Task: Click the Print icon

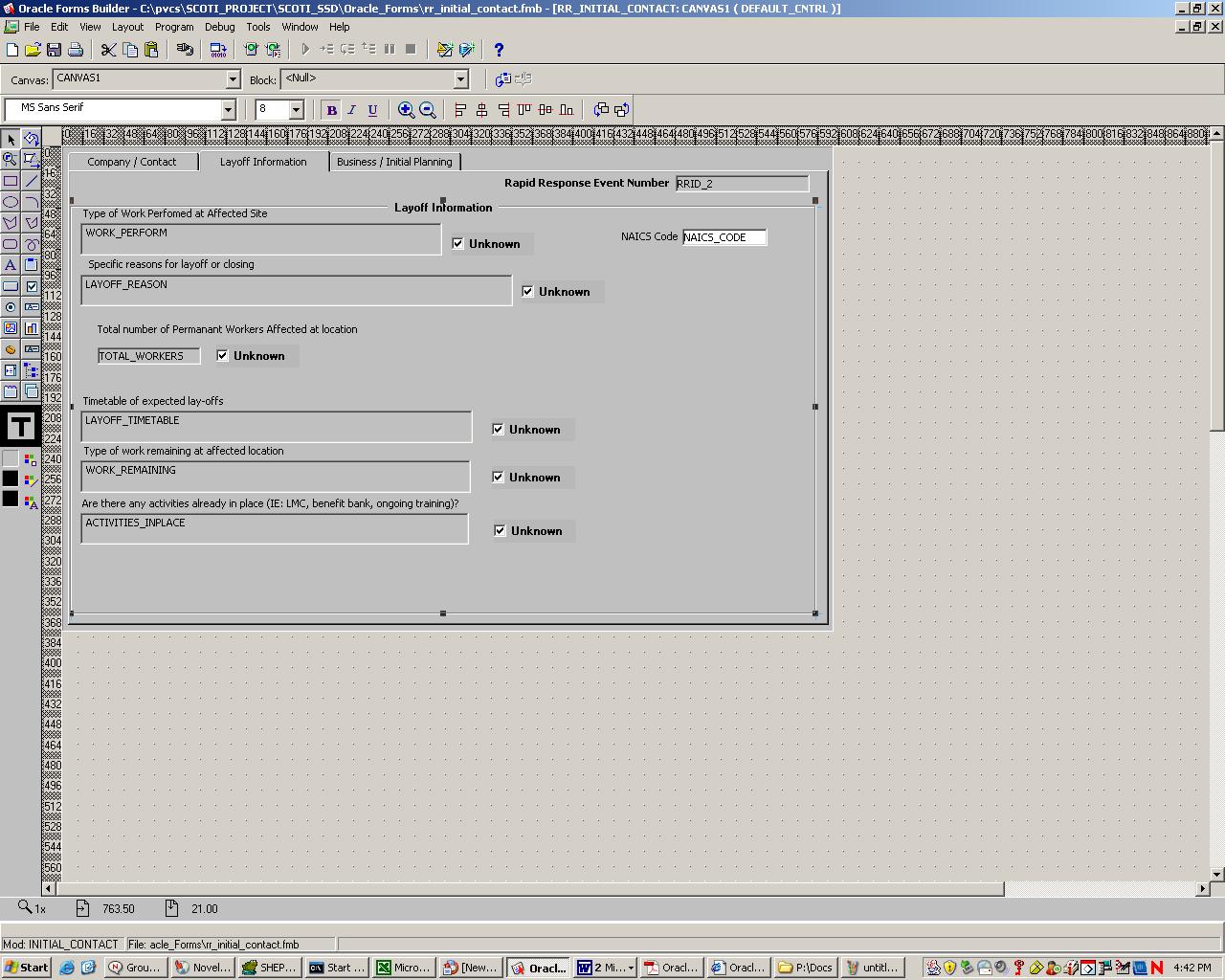Action: click(76, 50)
